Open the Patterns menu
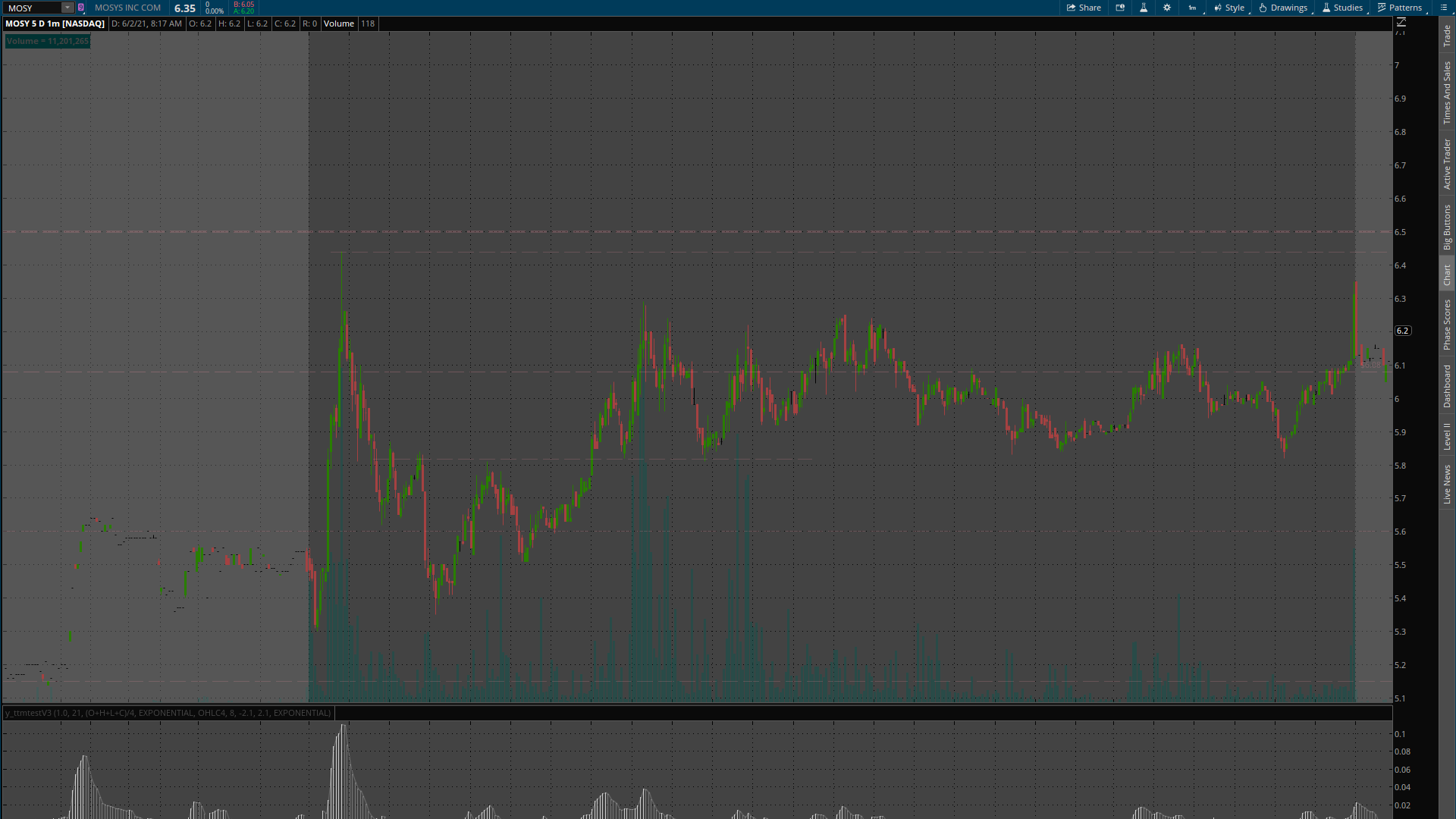The width and height of the screenshot is (1456, 819). click(1400, 8)
